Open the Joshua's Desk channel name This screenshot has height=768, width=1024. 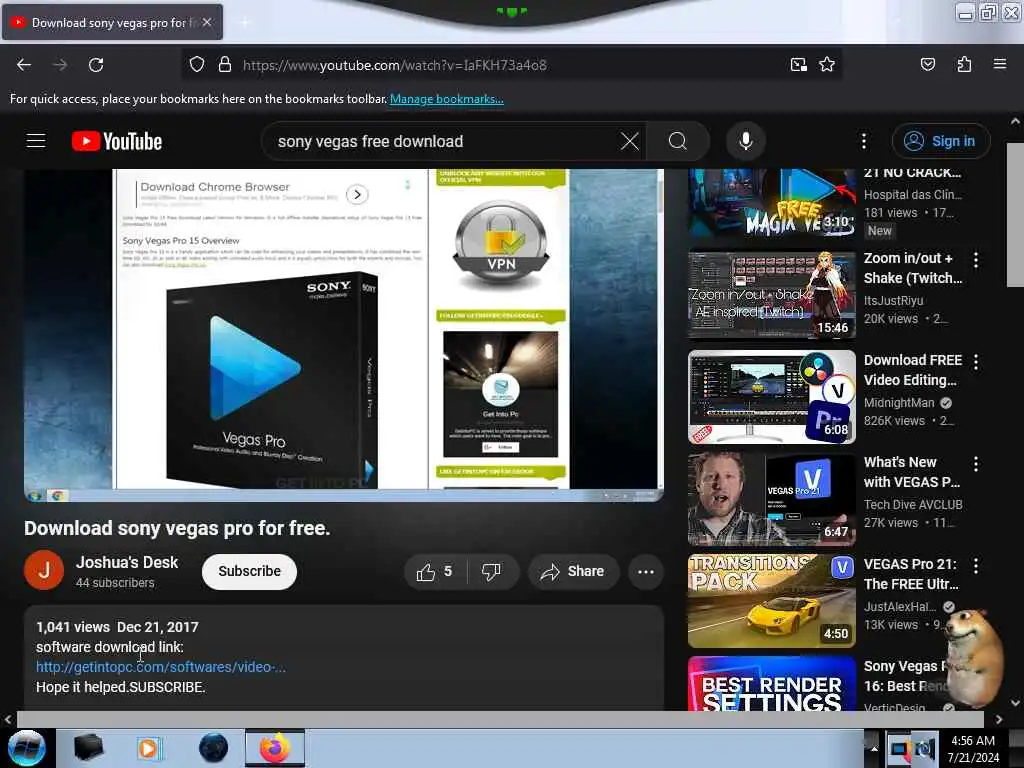tap(127, 562)
